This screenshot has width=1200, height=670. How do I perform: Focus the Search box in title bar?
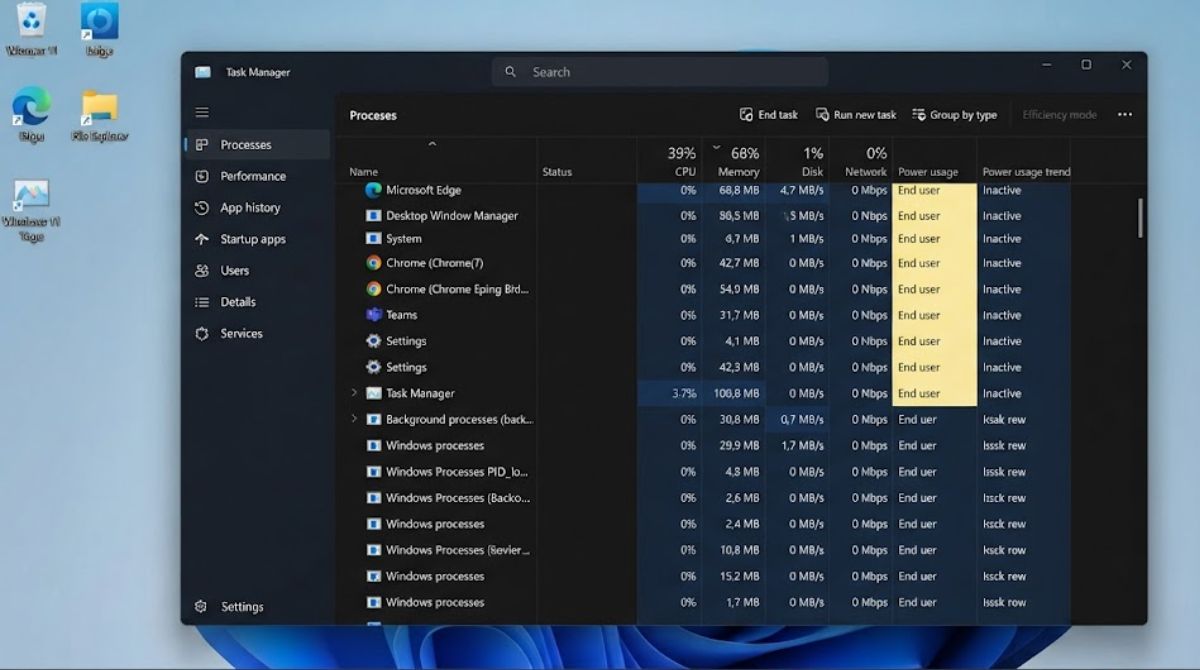point(660,72)
